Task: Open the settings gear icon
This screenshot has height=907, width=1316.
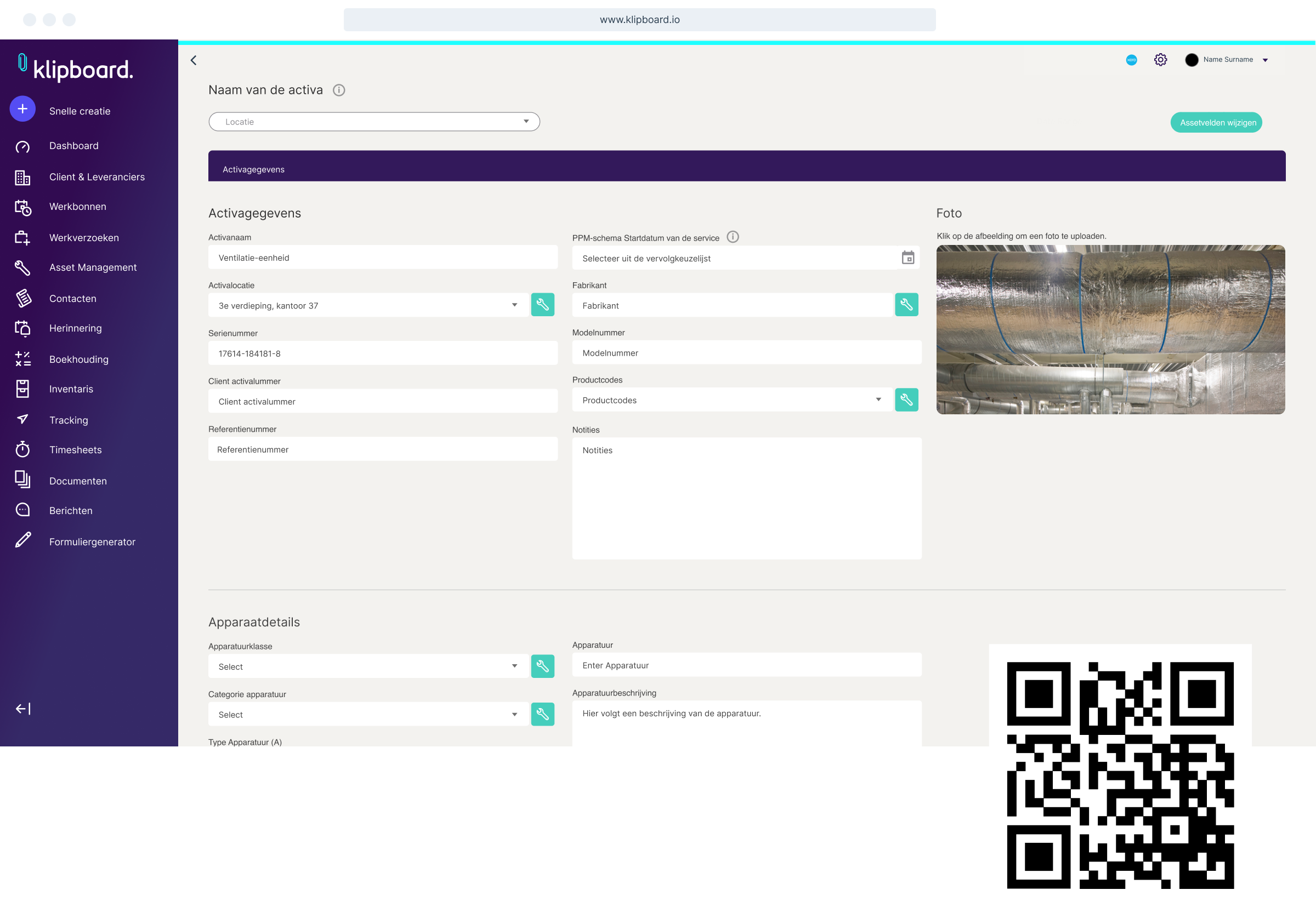Action: (1162, 60)
